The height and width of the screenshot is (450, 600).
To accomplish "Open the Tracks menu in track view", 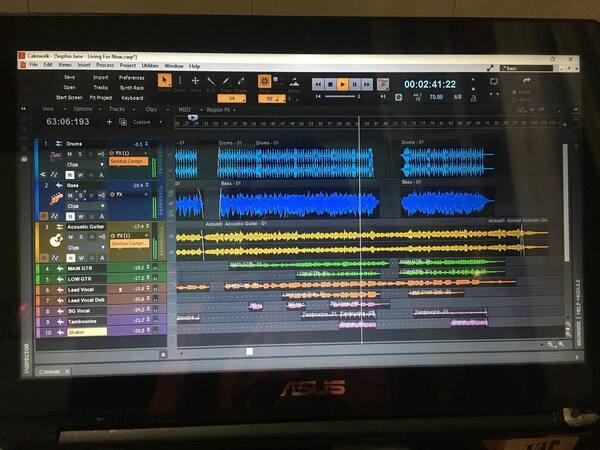I will pyautogui.click(x=117, y=109).
